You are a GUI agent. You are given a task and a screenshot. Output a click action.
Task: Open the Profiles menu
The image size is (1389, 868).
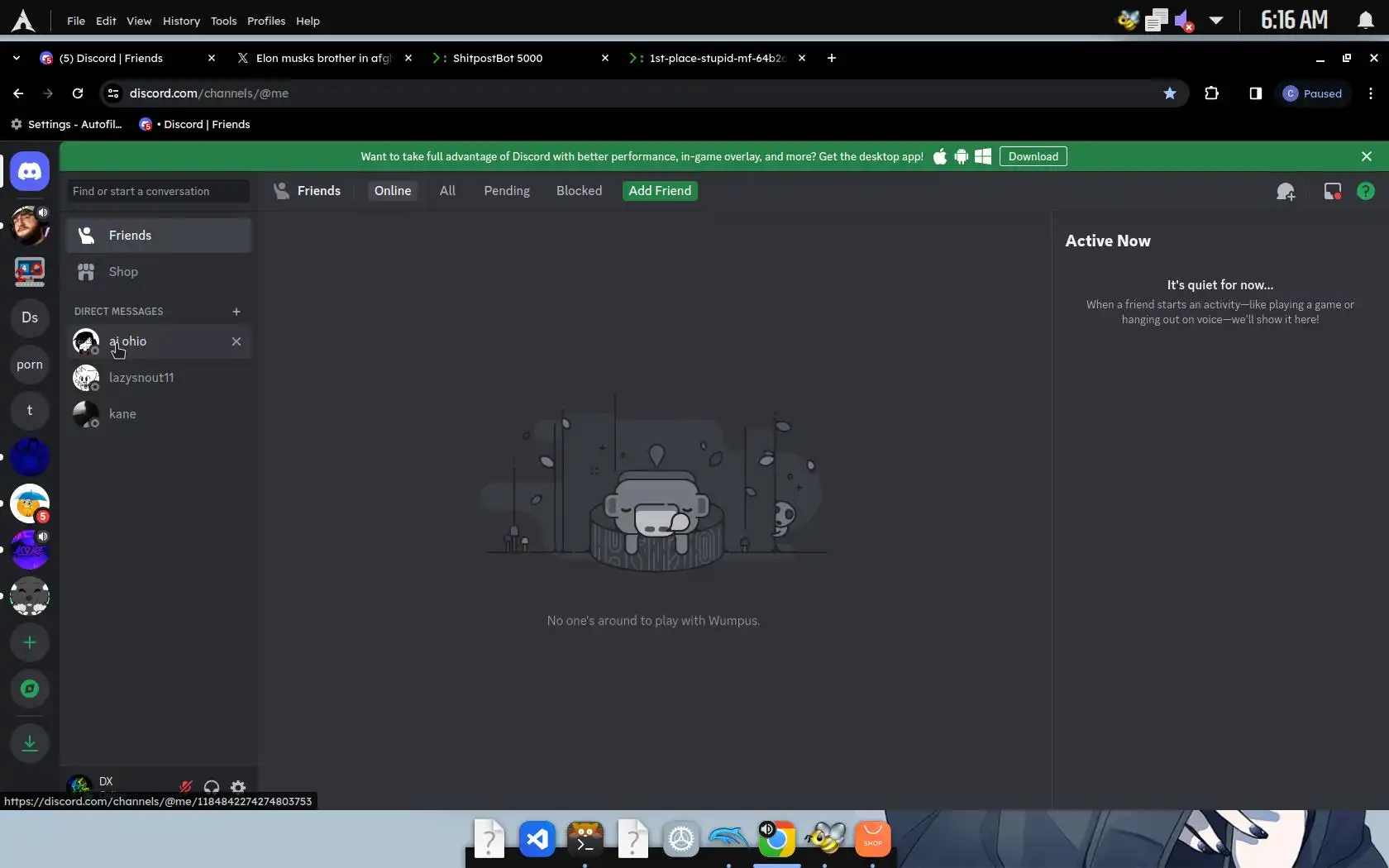(x=266, y=21)
